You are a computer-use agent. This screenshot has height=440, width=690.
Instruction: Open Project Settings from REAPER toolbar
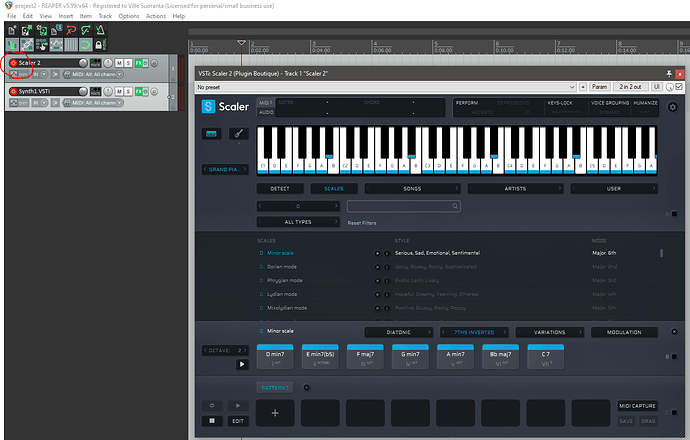click(56, 30)
